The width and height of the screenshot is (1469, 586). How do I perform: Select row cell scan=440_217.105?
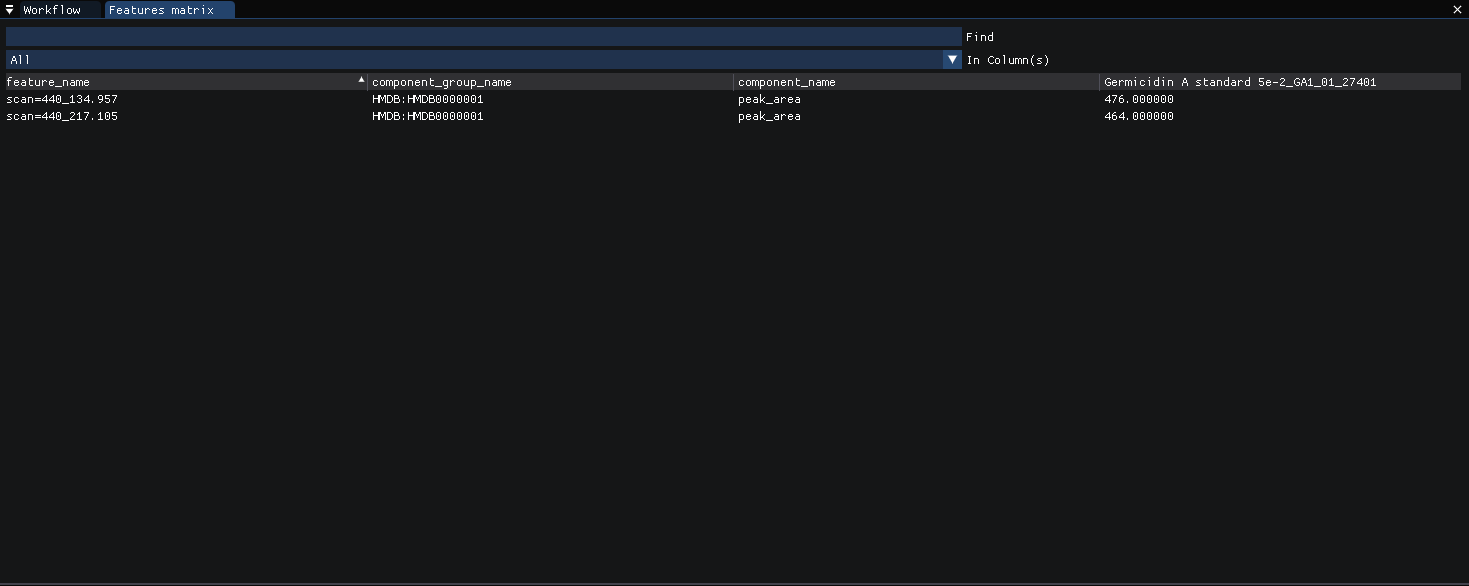(62, 116)
